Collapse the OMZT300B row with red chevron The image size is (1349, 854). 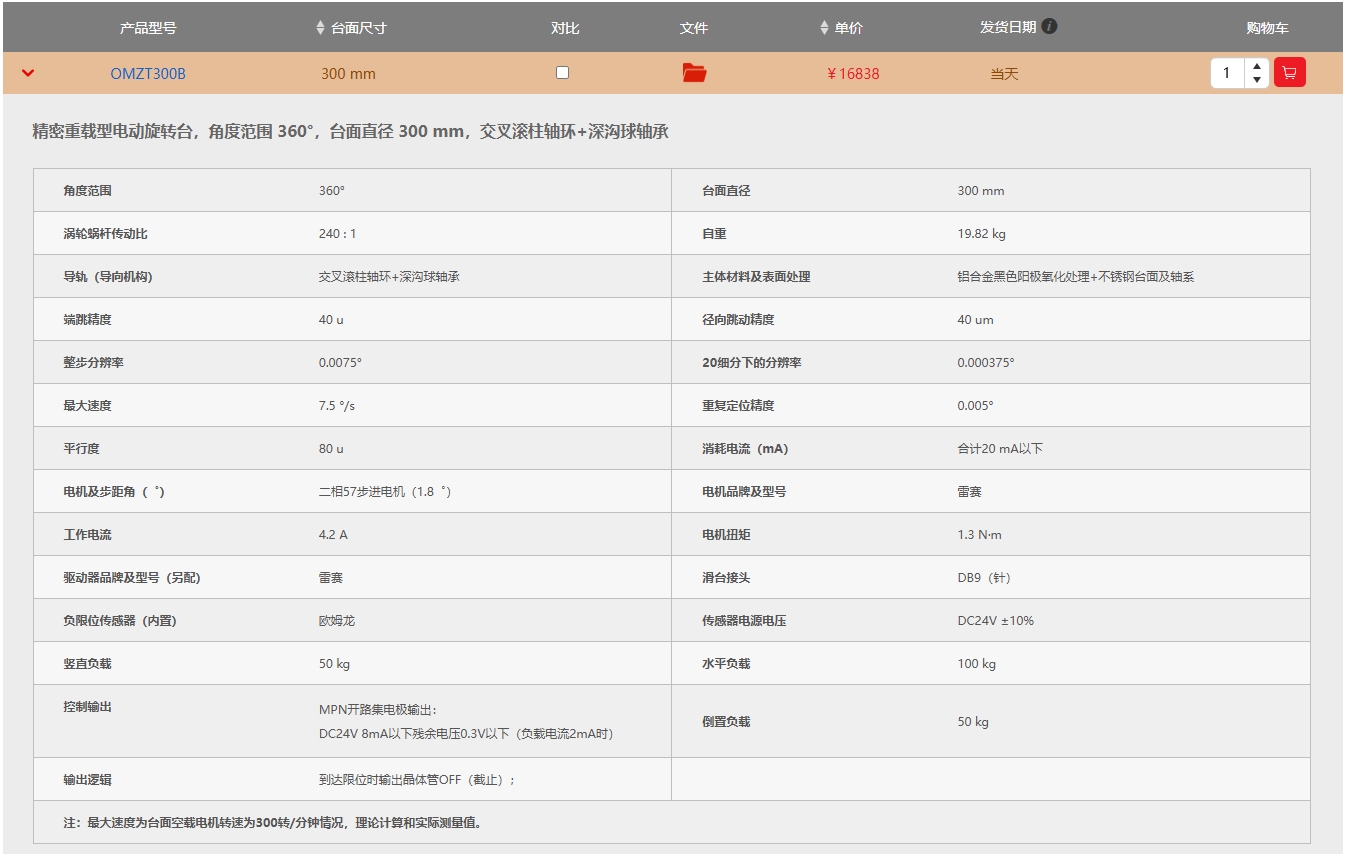(28, 73)
